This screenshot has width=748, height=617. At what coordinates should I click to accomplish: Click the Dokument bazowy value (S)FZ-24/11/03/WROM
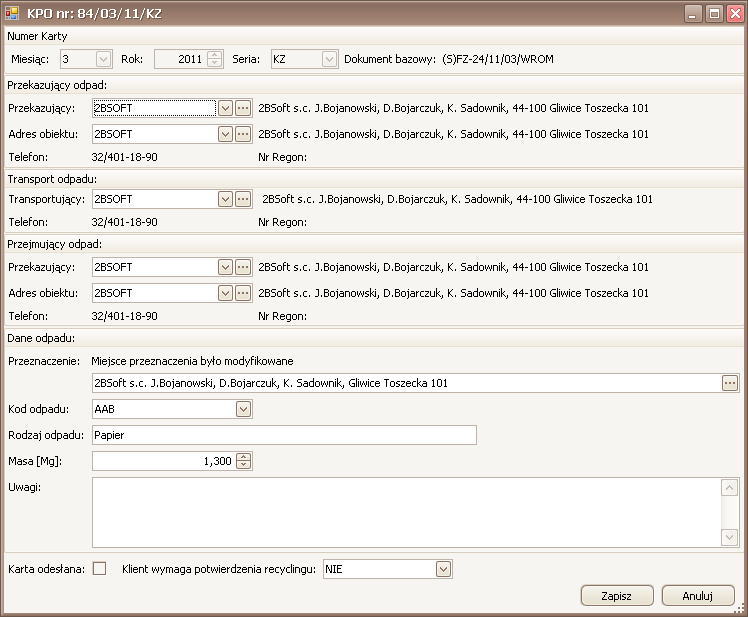coord(498,59)
